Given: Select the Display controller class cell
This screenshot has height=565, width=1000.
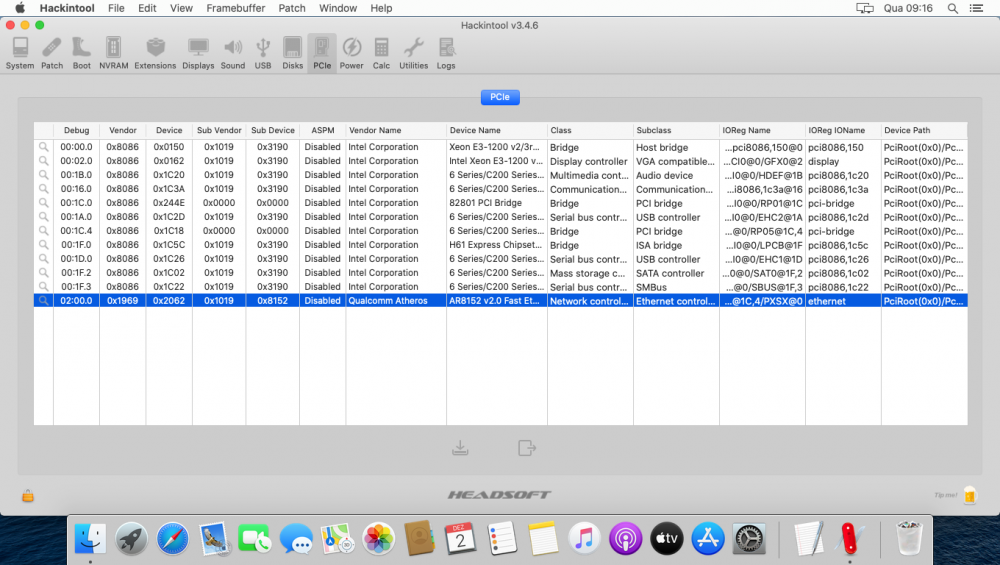Looking at the screenshot, I should tap(589, 161).
